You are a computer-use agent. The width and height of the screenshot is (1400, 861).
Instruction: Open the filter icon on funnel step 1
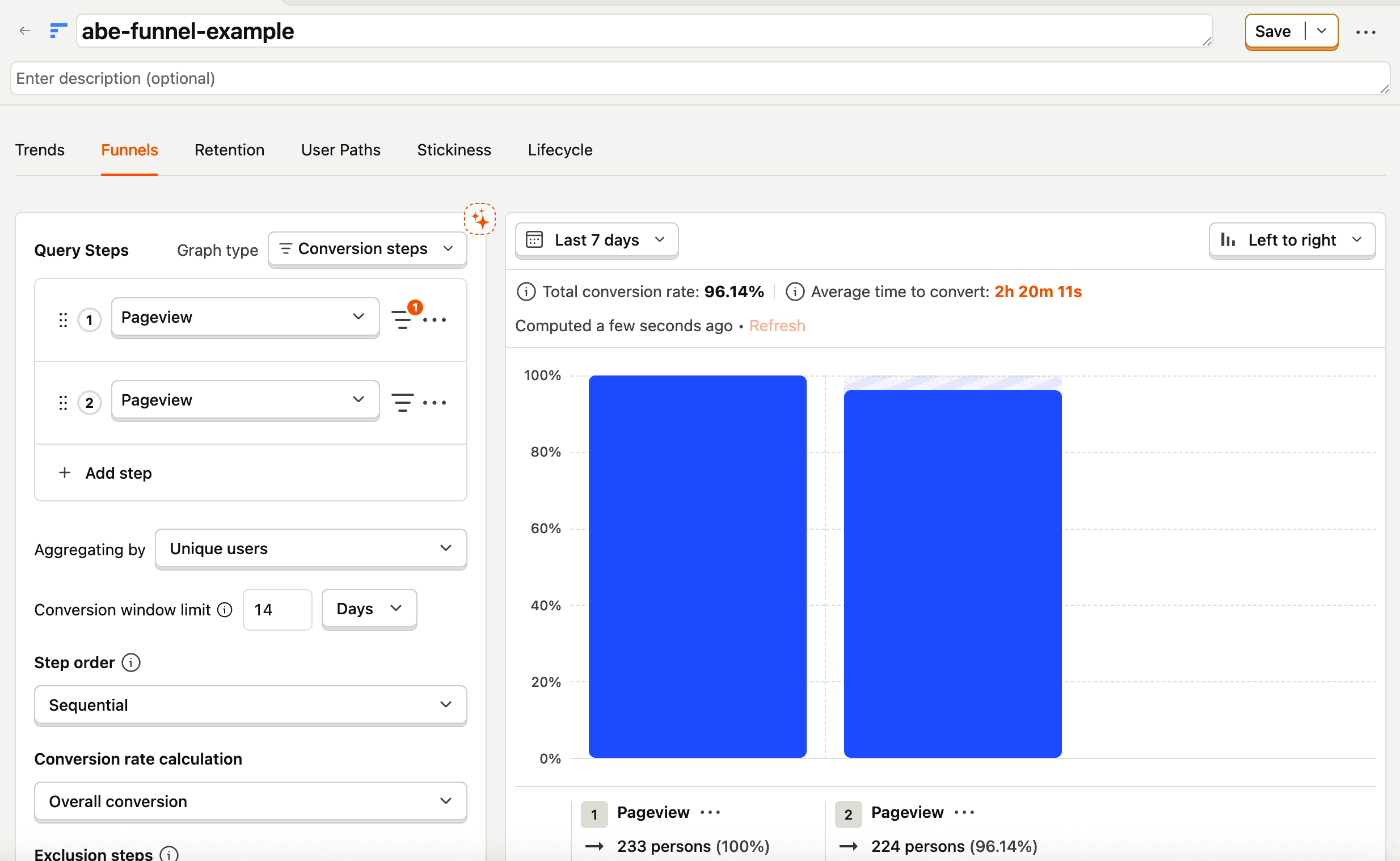pos(403,319)
